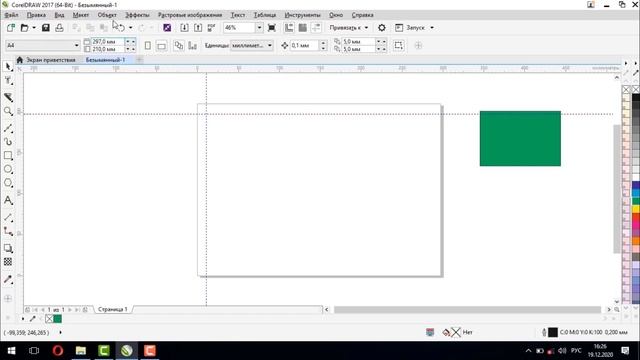Click the Undo arrow icon
This screenshot has height=360, width=640.
121,28
